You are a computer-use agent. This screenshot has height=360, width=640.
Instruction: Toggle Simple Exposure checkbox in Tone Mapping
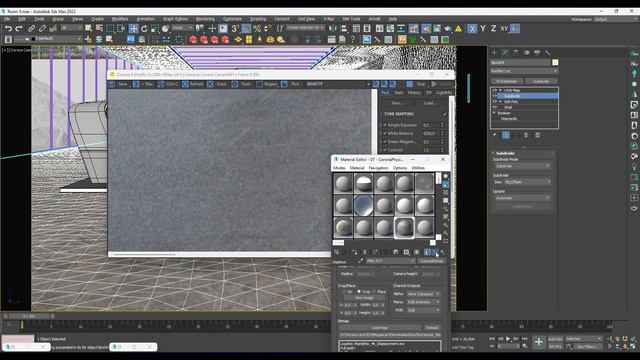(384, 125)
